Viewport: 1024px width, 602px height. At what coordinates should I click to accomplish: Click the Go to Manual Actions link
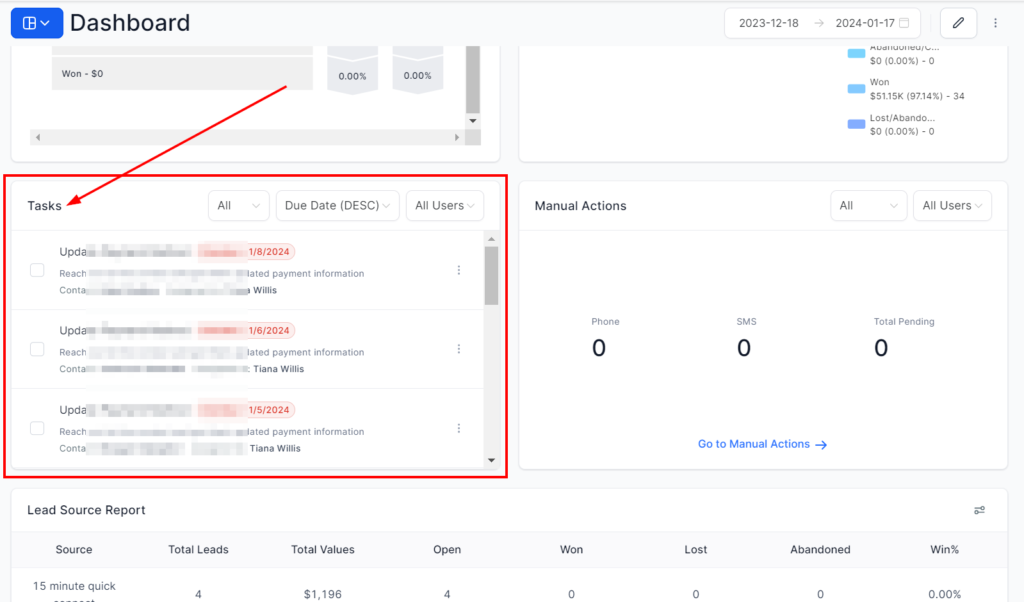(x=762, y=444)
